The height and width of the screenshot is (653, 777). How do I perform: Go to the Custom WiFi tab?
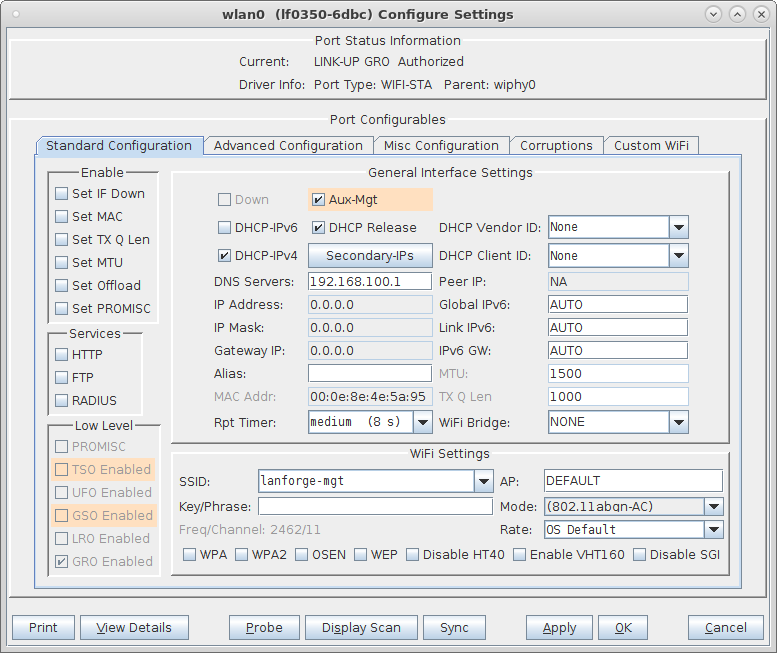click(x=651, y=146)
